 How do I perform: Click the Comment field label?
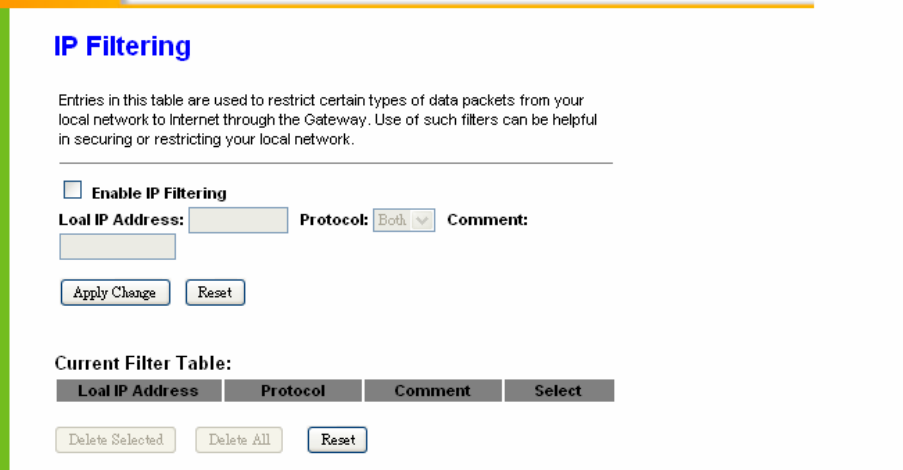tap(487, 220)
